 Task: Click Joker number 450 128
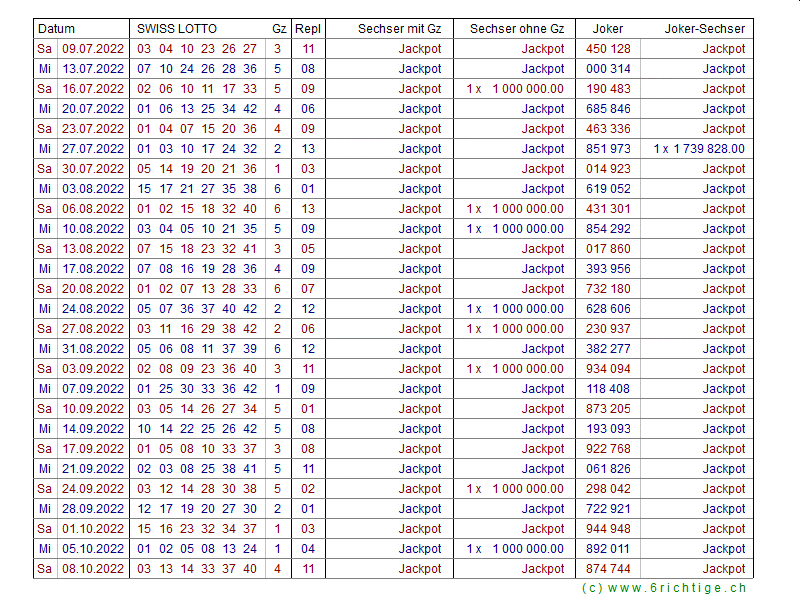click(608, 49)
